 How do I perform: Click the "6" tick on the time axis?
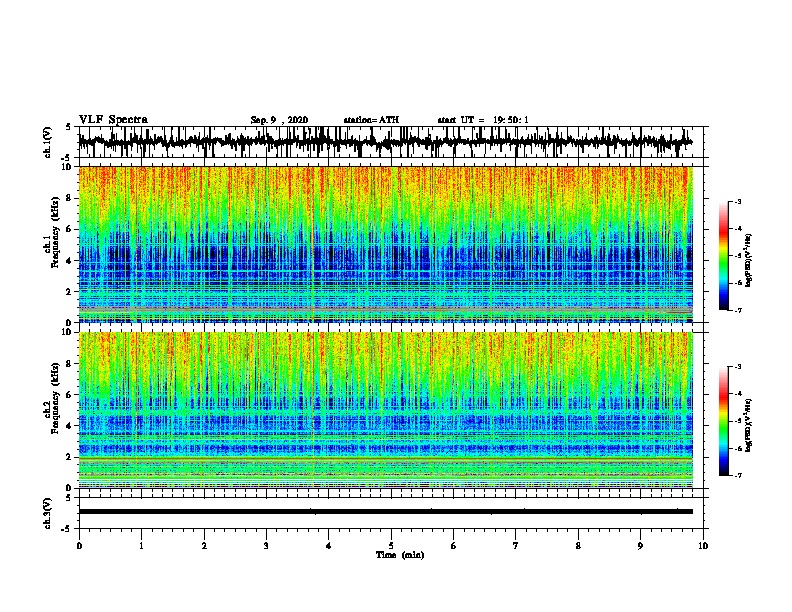point(454,546)
